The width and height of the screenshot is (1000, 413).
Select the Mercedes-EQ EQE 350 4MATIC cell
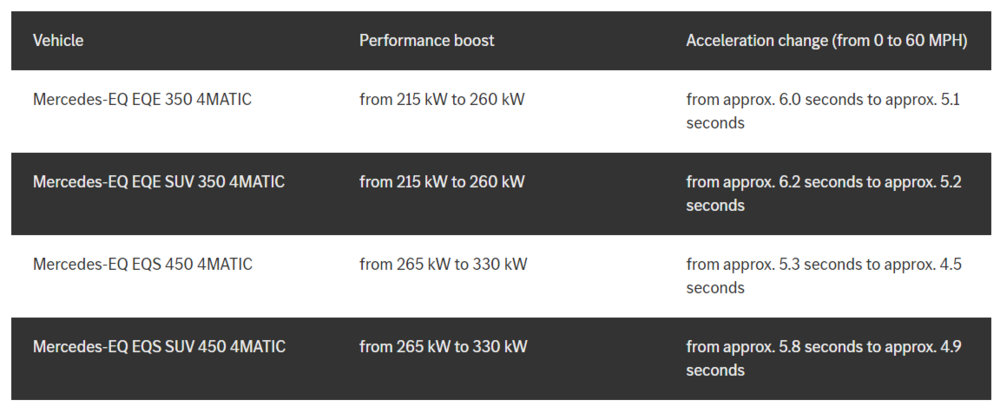point(142,100)
